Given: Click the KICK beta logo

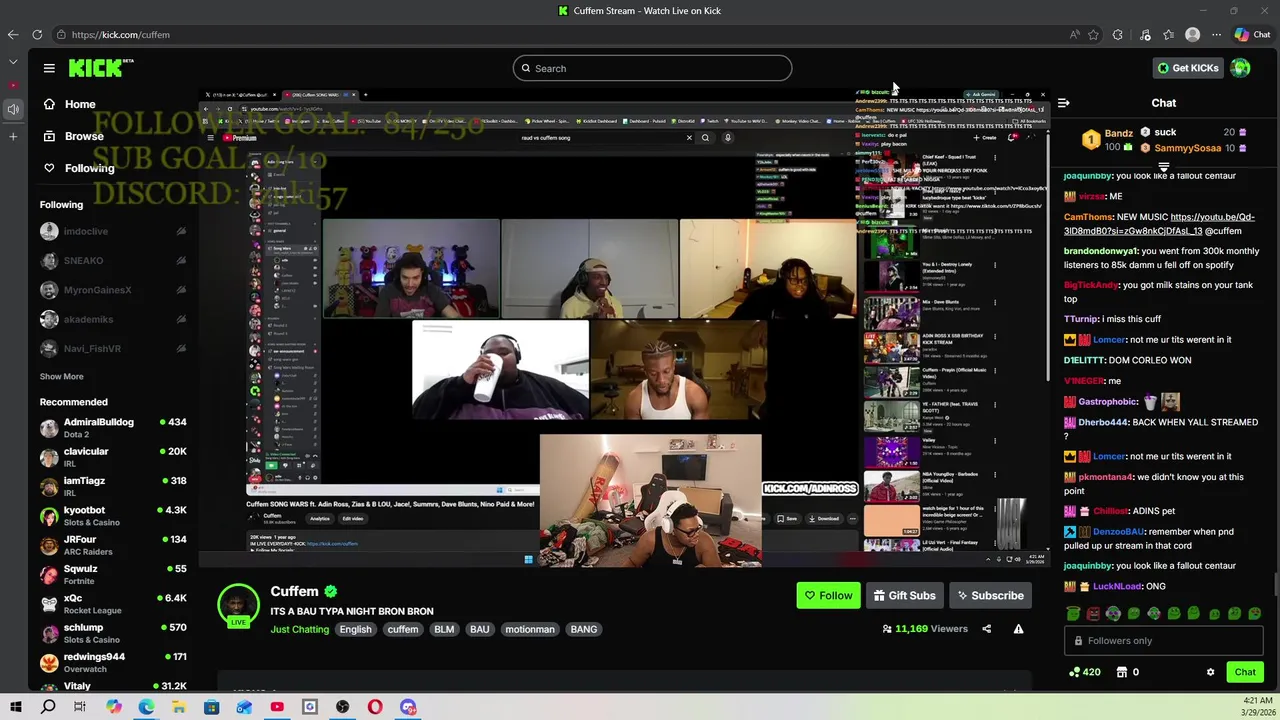Looking at the screenshot, I should (101, 68).
